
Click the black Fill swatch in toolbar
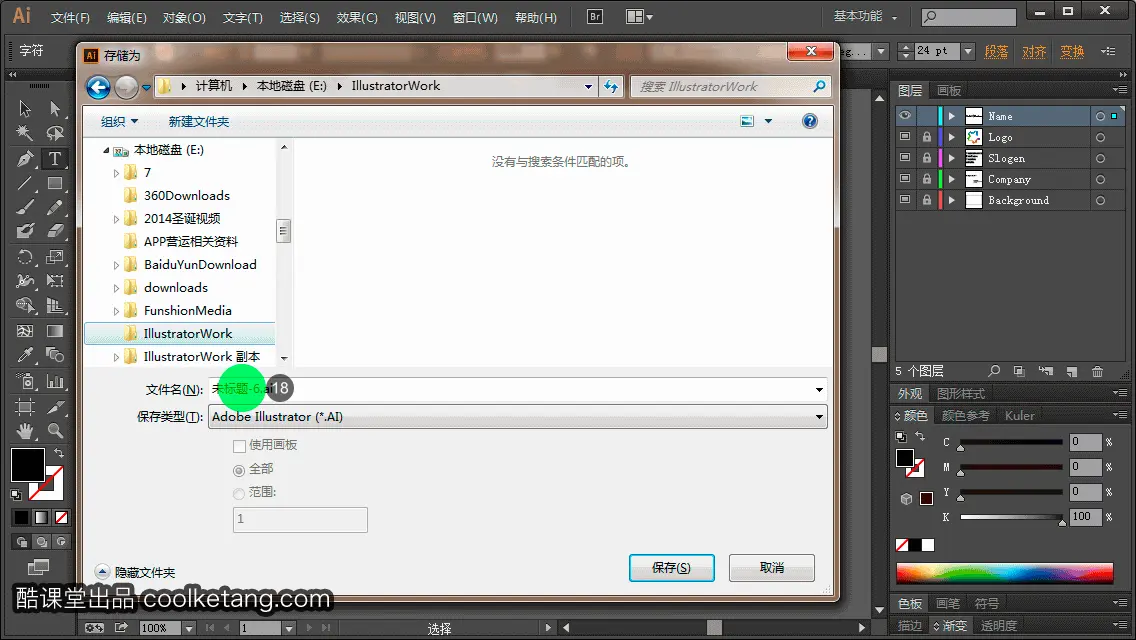(28, 465)
